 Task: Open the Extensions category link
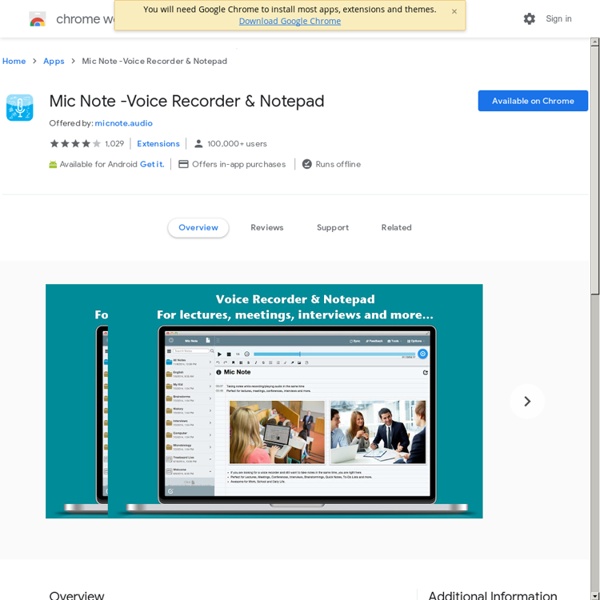158,143
